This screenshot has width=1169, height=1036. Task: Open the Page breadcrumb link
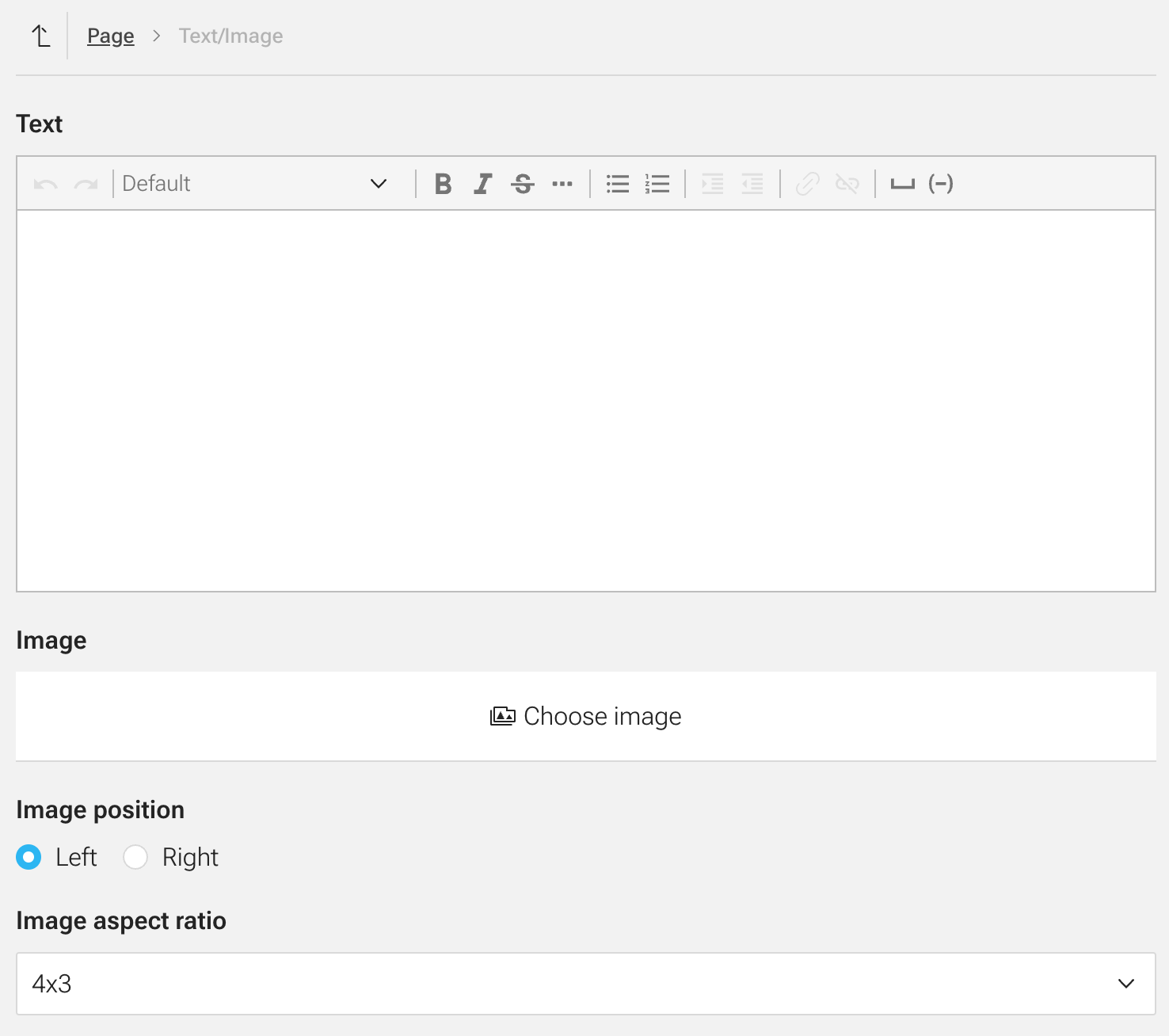(110, 36)
